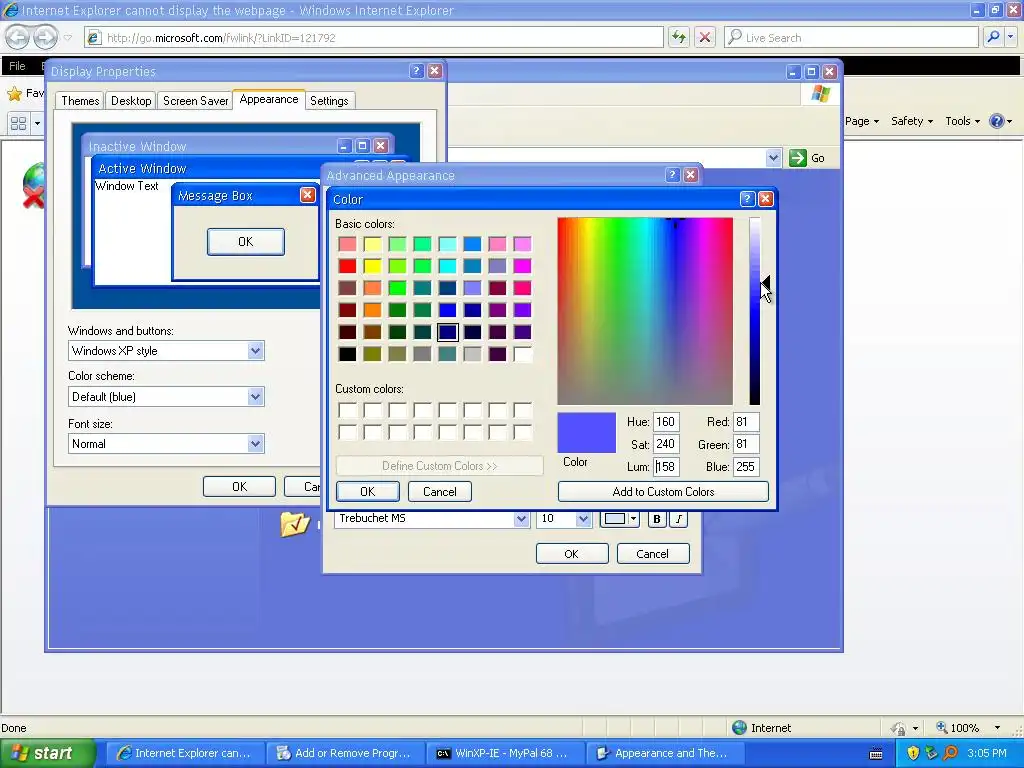Click in the Hue value field
The width and height of the screenshot is (1024, 768).
tap(666, 422)
